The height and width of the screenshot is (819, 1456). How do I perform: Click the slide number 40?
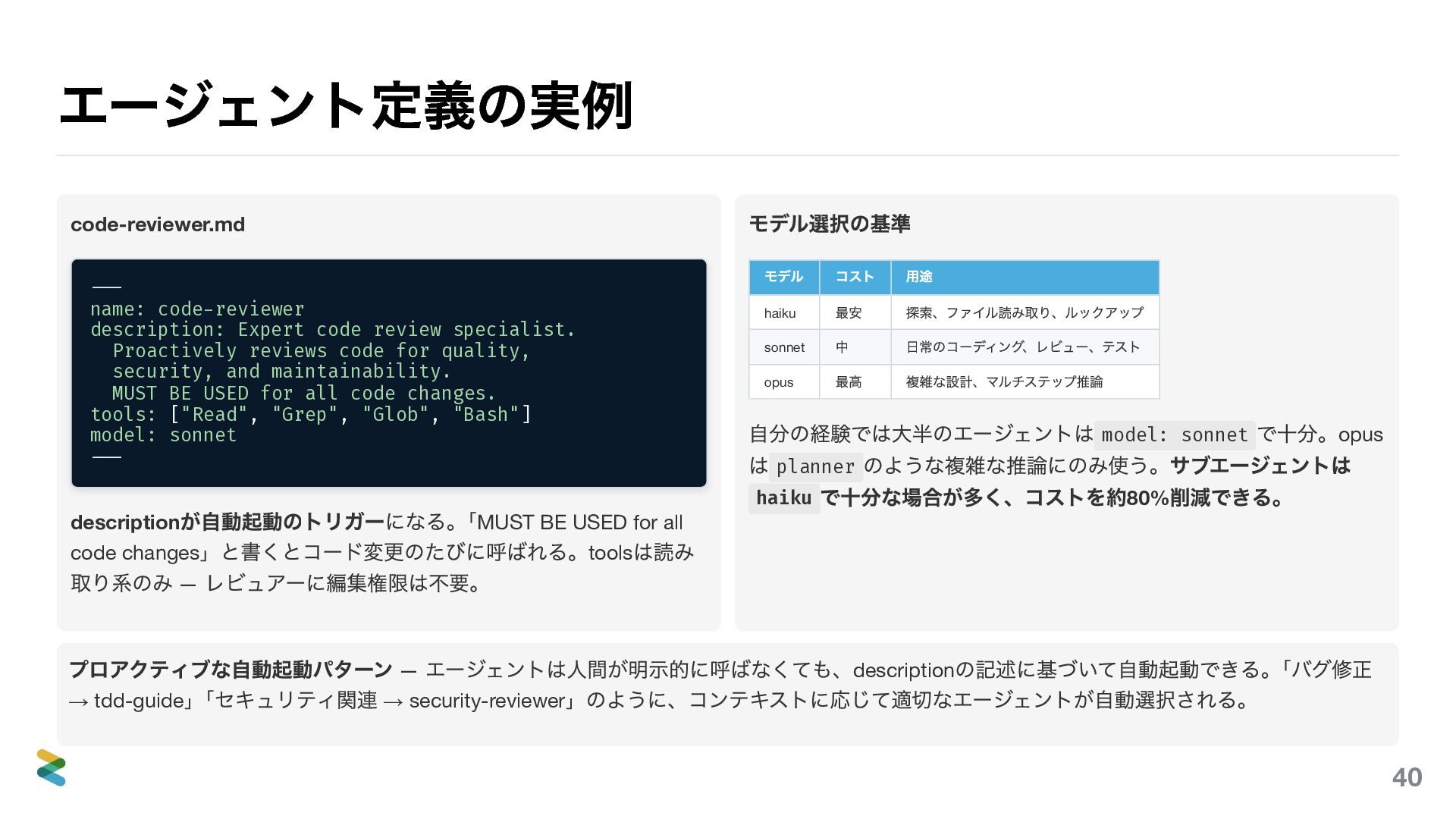pos(1407,777)
